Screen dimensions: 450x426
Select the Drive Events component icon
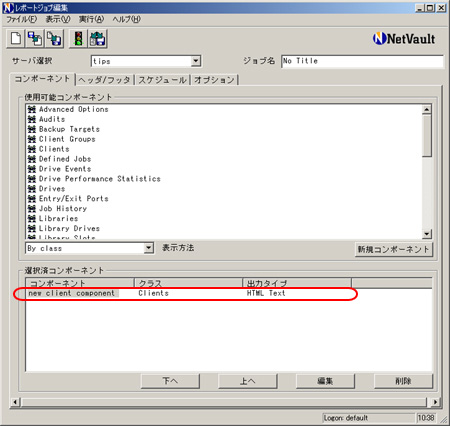pyautogui.click(x=32, y=169)
